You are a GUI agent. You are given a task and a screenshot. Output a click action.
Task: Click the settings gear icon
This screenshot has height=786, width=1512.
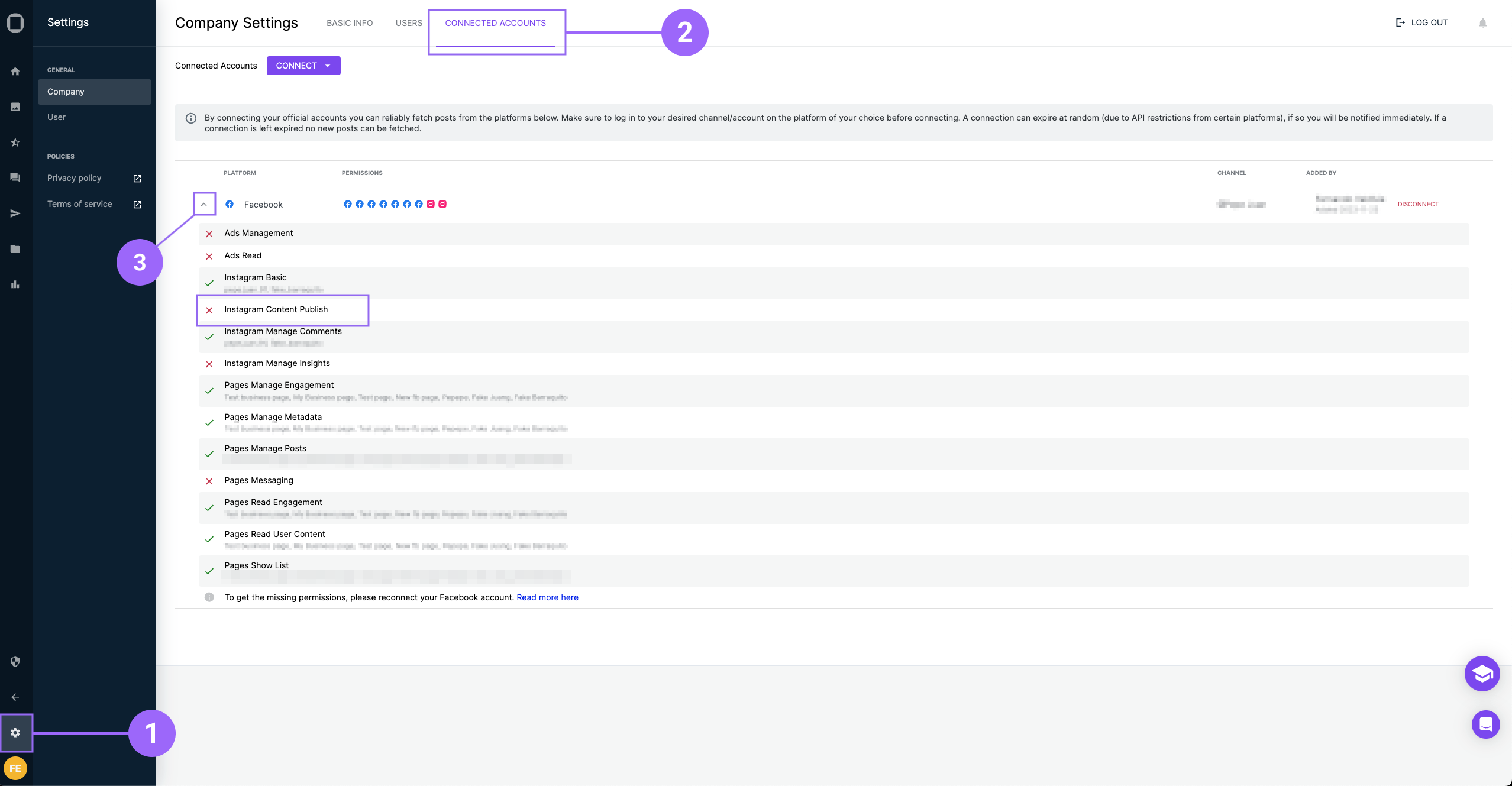coord(15,733)
